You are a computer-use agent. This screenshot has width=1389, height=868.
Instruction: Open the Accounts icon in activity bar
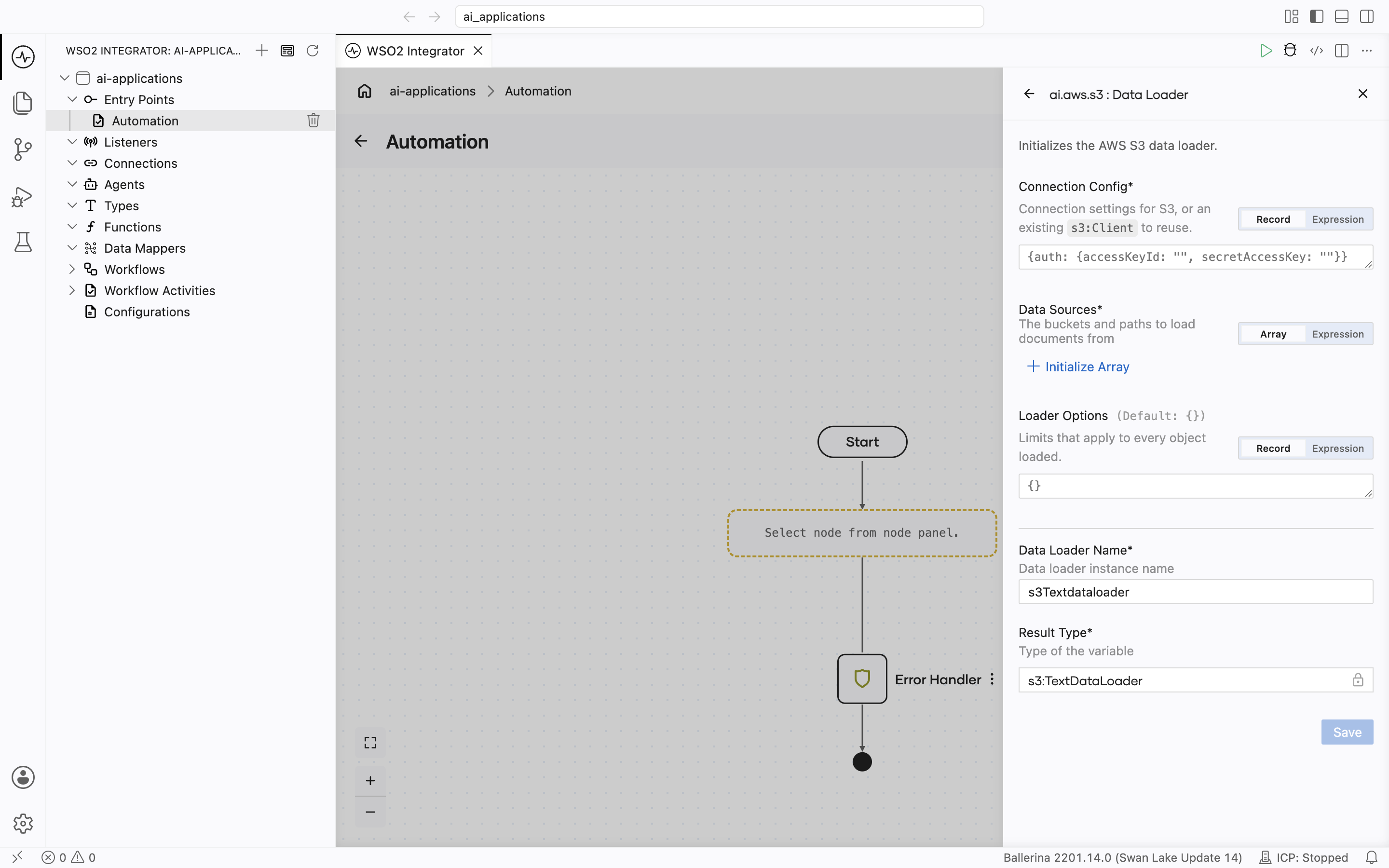pyautogui.click(x=23, y=777)
